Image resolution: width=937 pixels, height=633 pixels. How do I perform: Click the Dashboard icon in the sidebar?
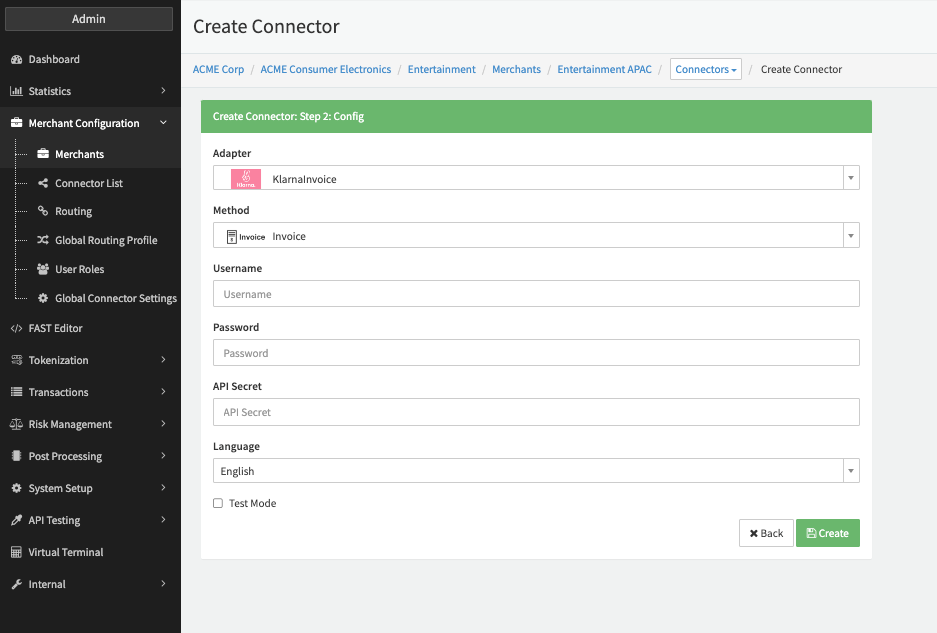(x=16, y=60)
